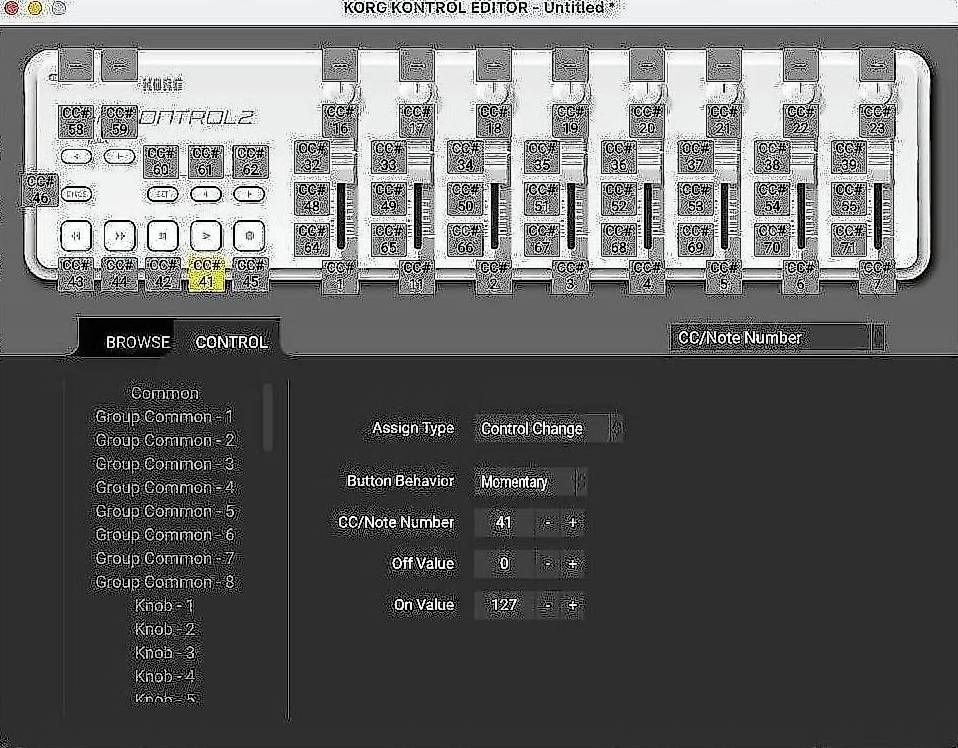Click the Rewind transport button
This screenshot has height=748, width=958.
point(76,236)
